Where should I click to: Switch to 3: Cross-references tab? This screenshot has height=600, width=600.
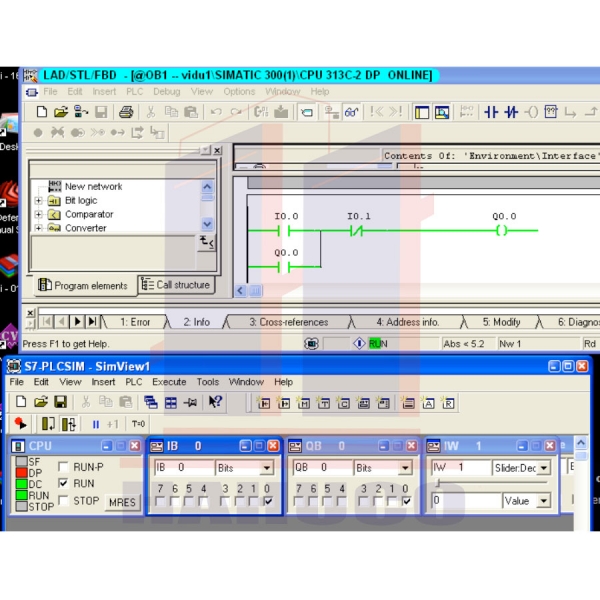click(289, 322)
